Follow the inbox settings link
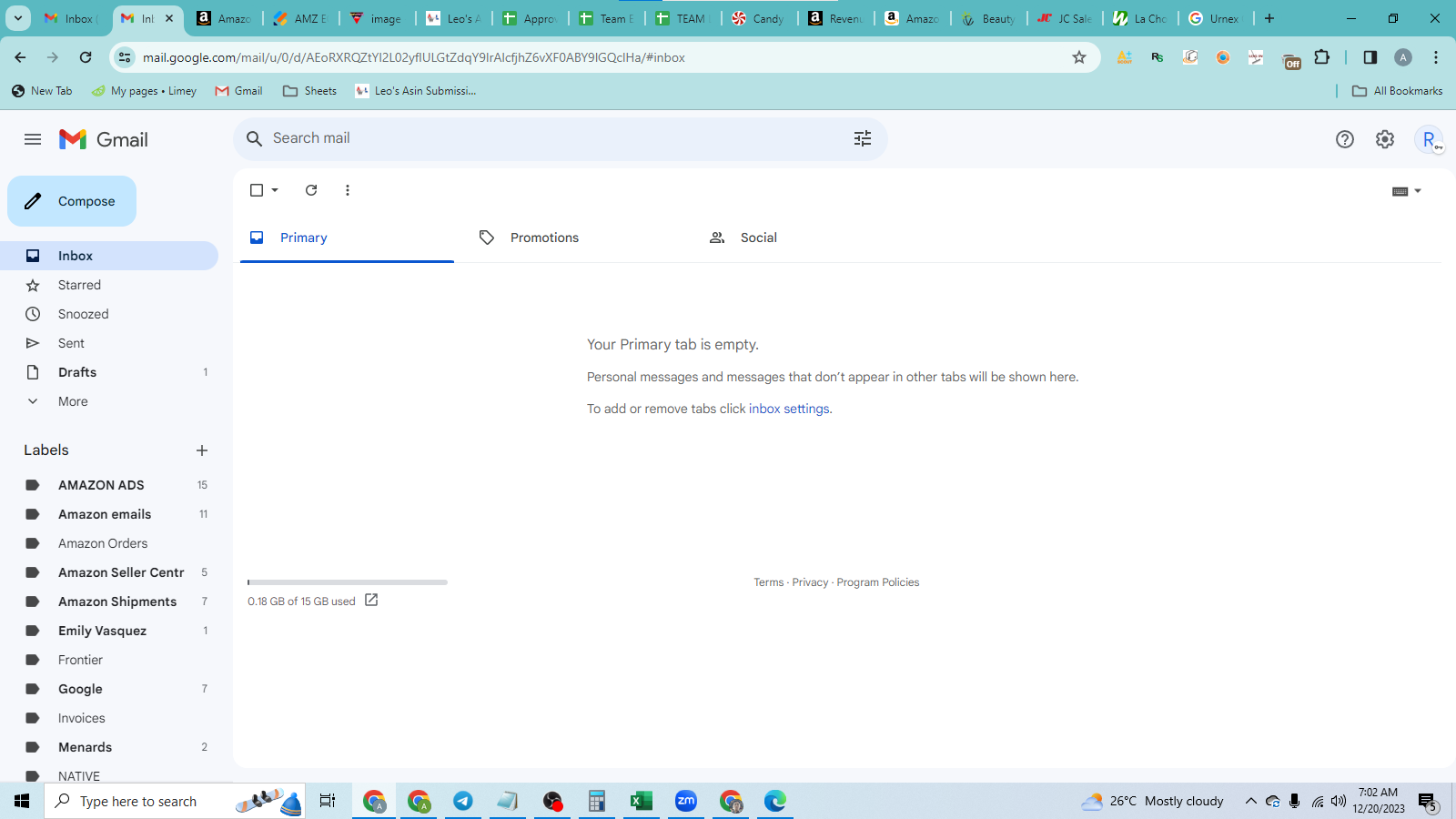Viewport: 1456px width, 819px height. pyautogui.click(x=789, y=409)
